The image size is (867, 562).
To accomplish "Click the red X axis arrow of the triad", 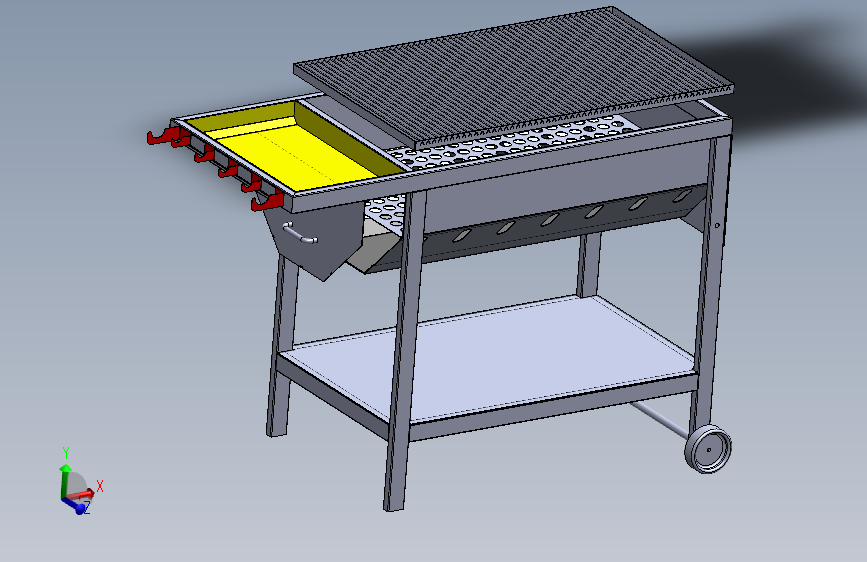I will tap(82, 493).
